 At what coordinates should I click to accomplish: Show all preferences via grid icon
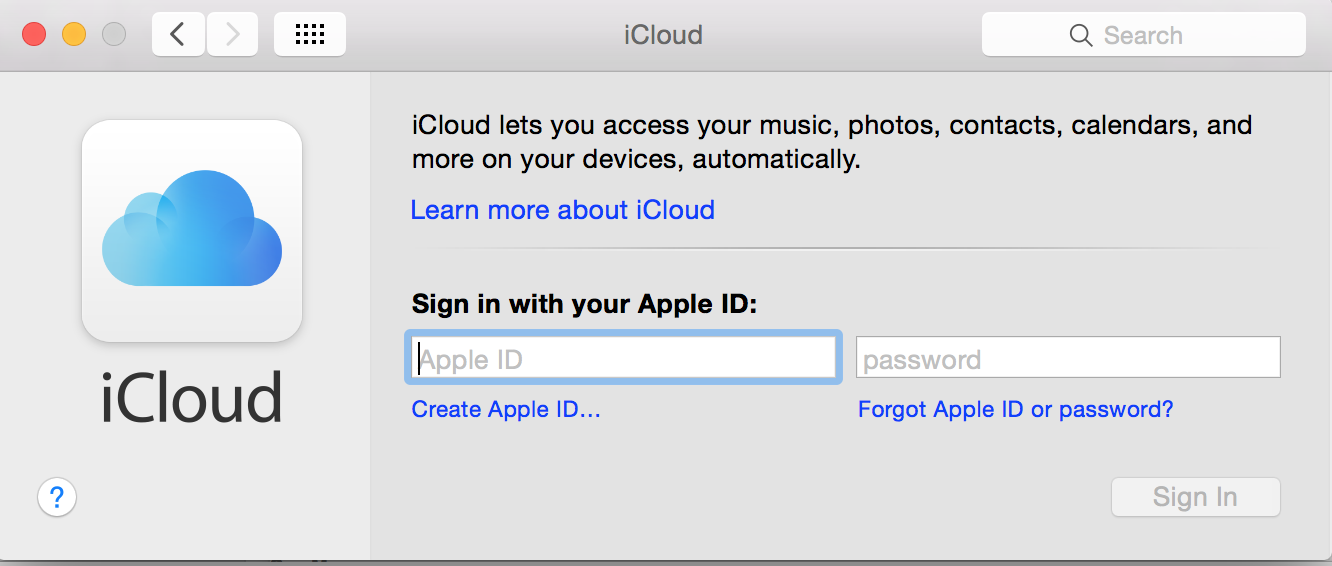[310, 35]
